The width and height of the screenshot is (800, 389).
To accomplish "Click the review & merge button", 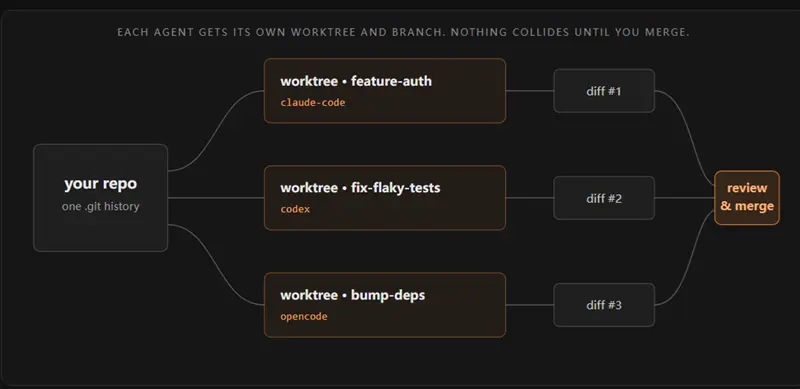I will tap(747, 198).
